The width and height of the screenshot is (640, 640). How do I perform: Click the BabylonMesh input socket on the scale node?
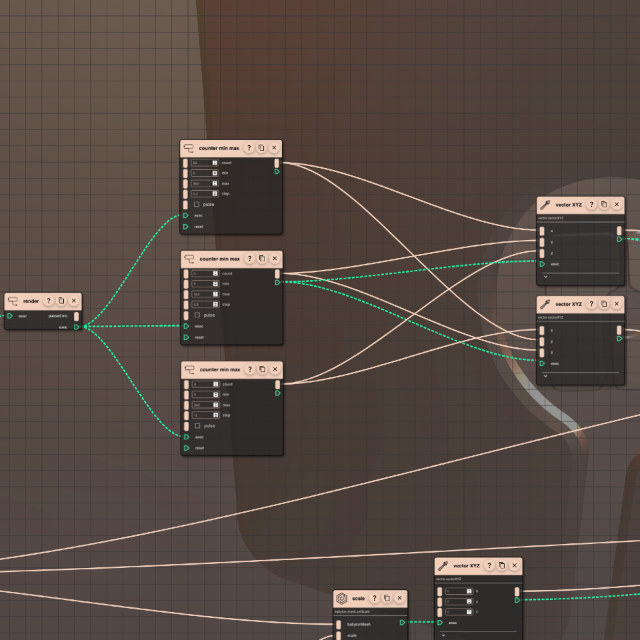pos(338,624)
